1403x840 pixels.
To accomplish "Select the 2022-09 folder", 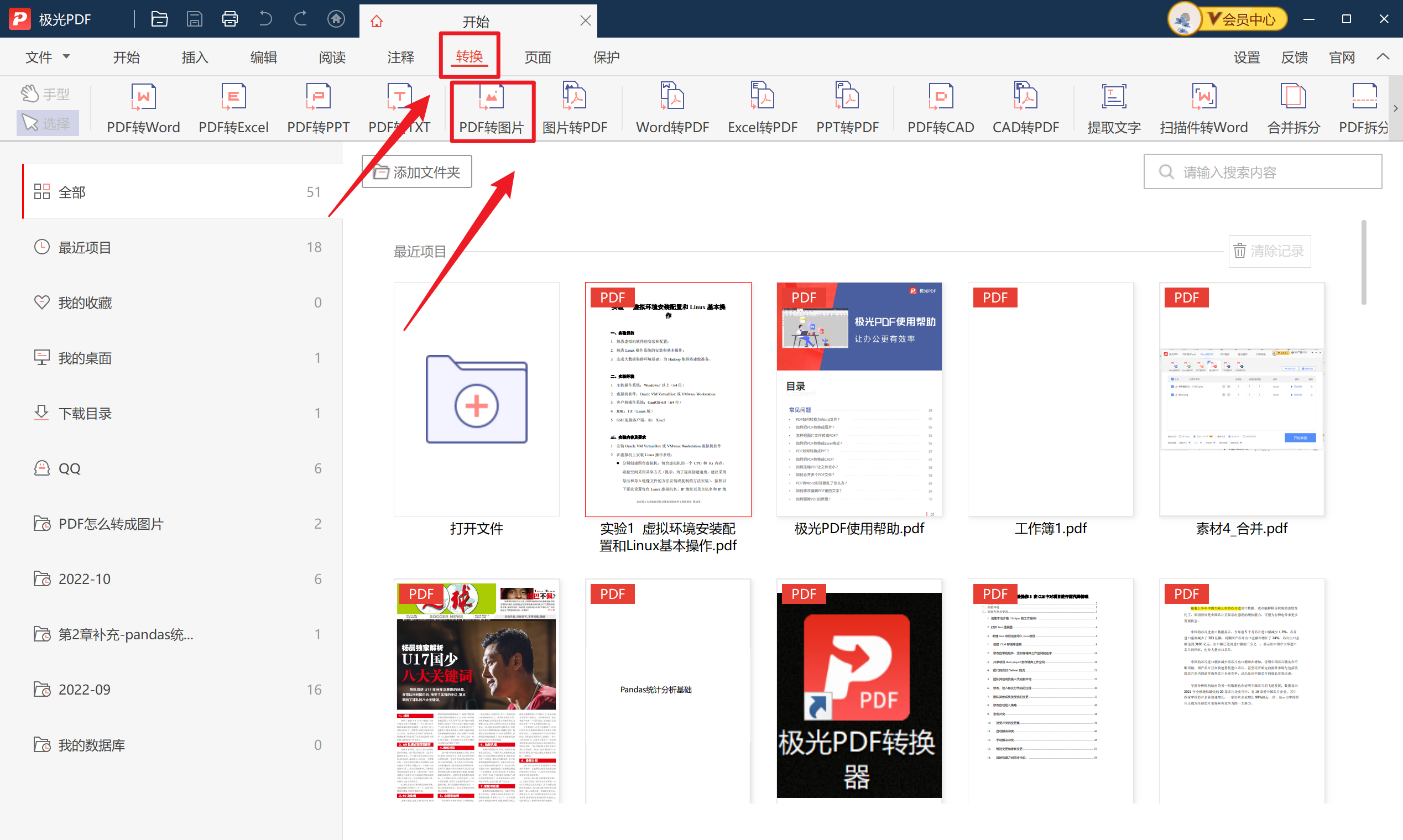I will 182,690.
